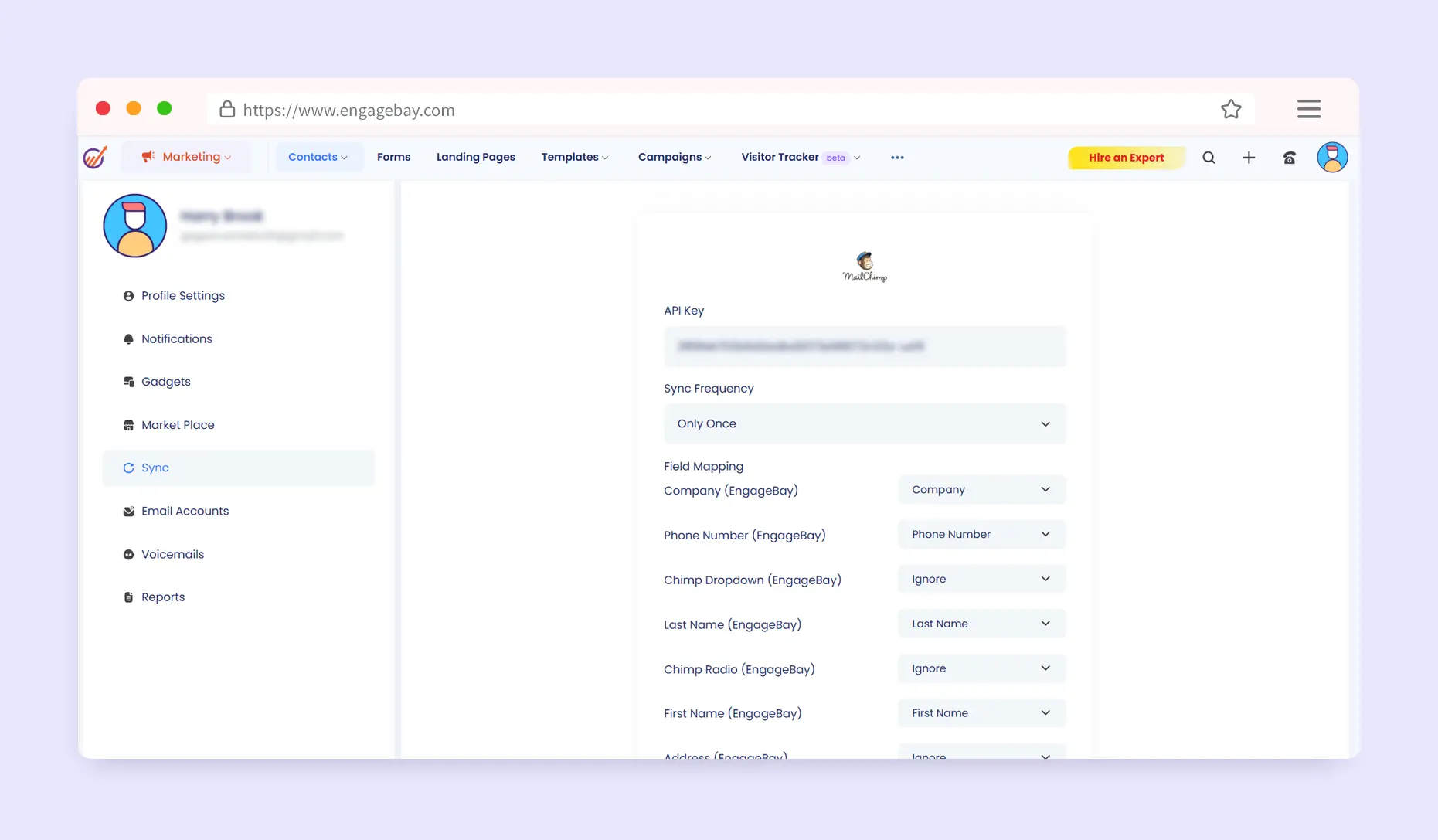1438x840 pixels.
Task: Open search with the magnifier icon
Action: pos(1209,158)
